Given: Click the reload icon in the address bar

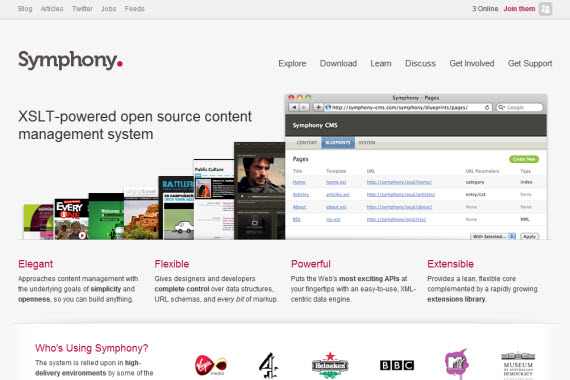Looking at the screenshot, I should [487, 108].
